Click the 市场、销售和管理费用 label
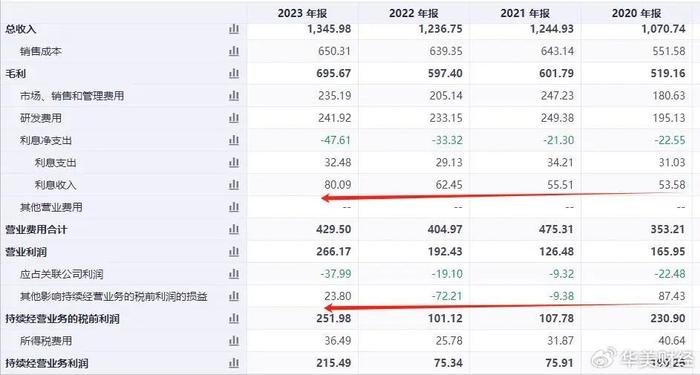 72,96
